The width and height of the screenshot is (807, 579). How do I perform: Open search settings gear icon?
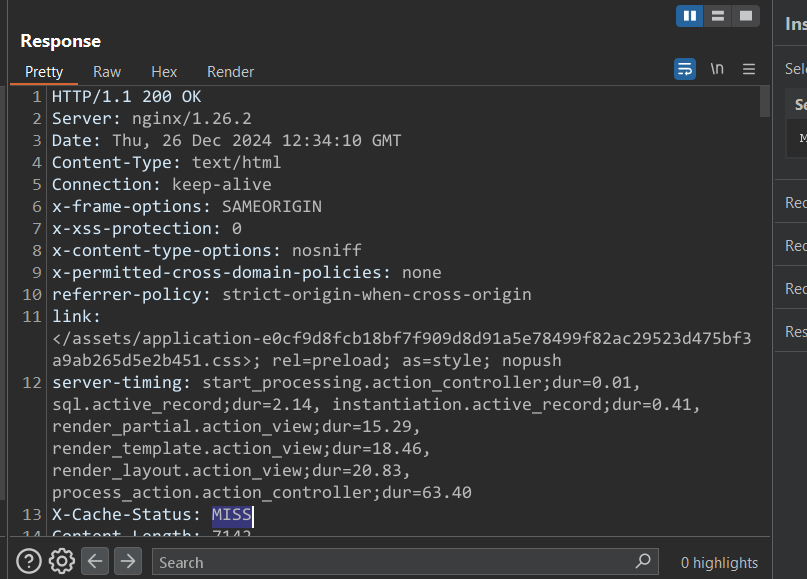(x=62, y=561)
